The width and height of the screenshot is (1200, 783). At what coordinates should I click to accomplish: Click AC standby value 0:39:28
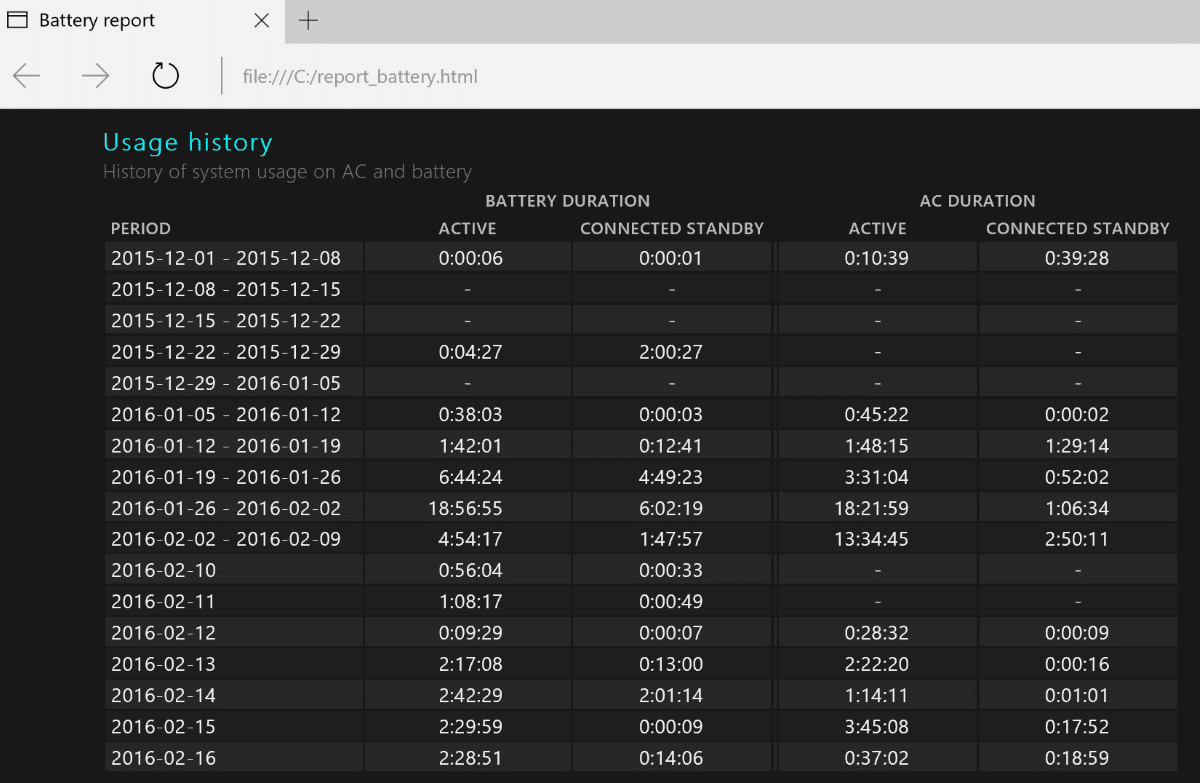tap(1078, 258)
